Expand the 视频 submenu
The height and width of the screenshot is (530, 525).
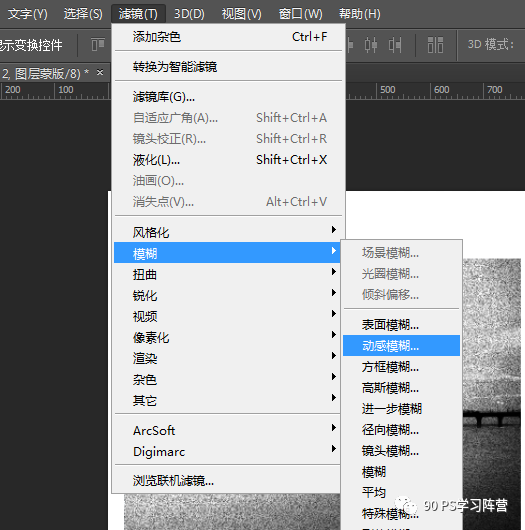click(x=227, y=316)
